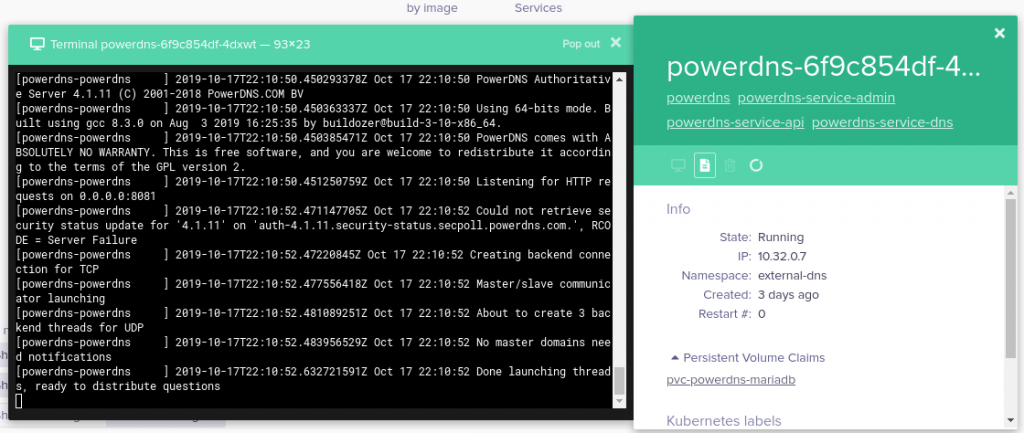Close the terminal window with X
Image resolution: width=1024 pixels, height=433 pixels.
[x=615, y=42]
